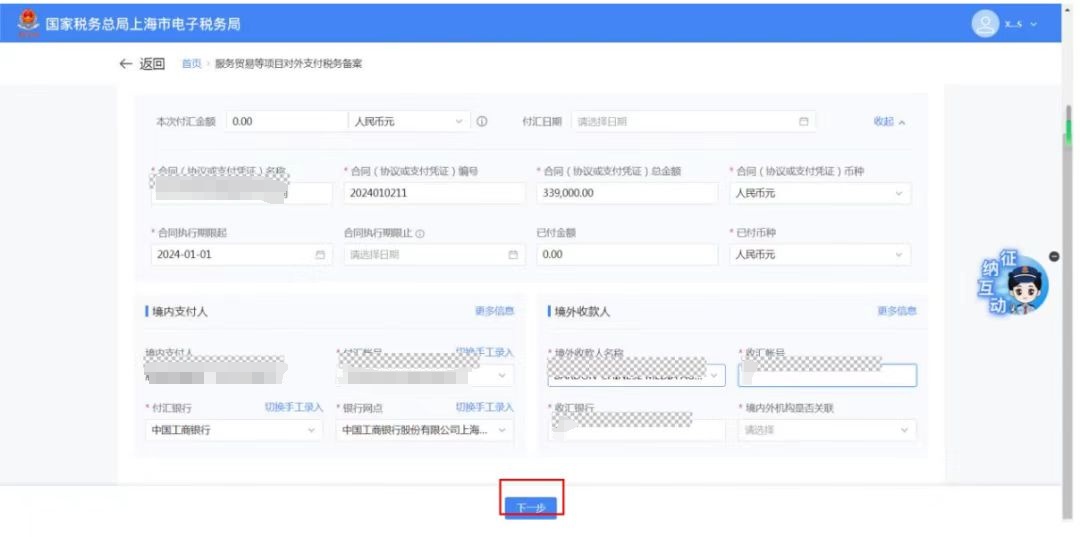Select the 境内外机构是否关联 dropdown

[x=827, y=430]
